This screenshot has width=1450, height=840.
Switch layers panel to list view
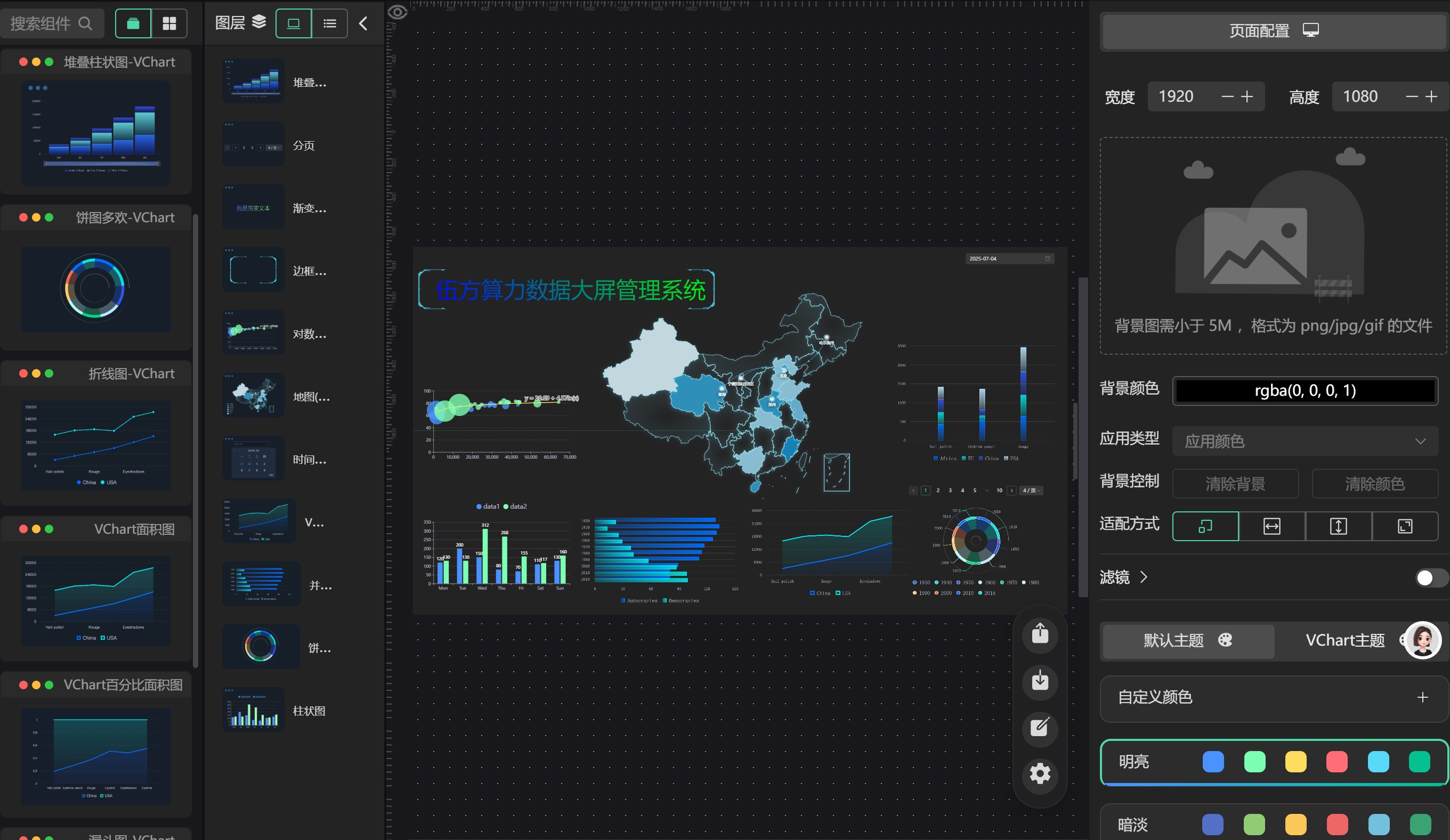[330, 23]
